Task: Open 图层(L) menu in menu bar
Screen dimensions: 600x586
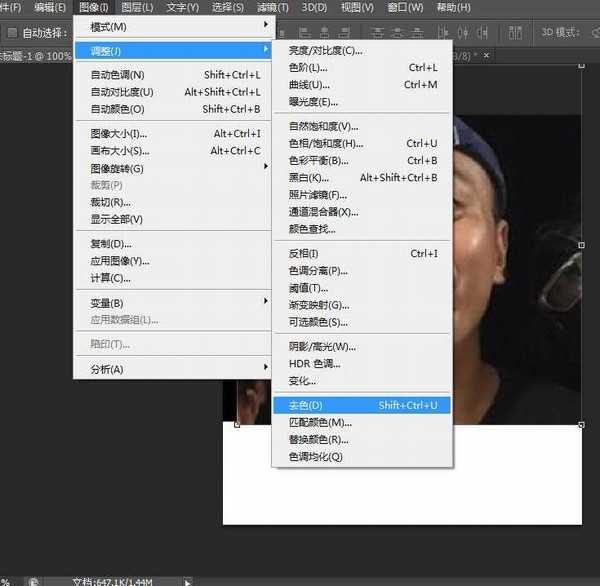Action: tap(137, 7)
